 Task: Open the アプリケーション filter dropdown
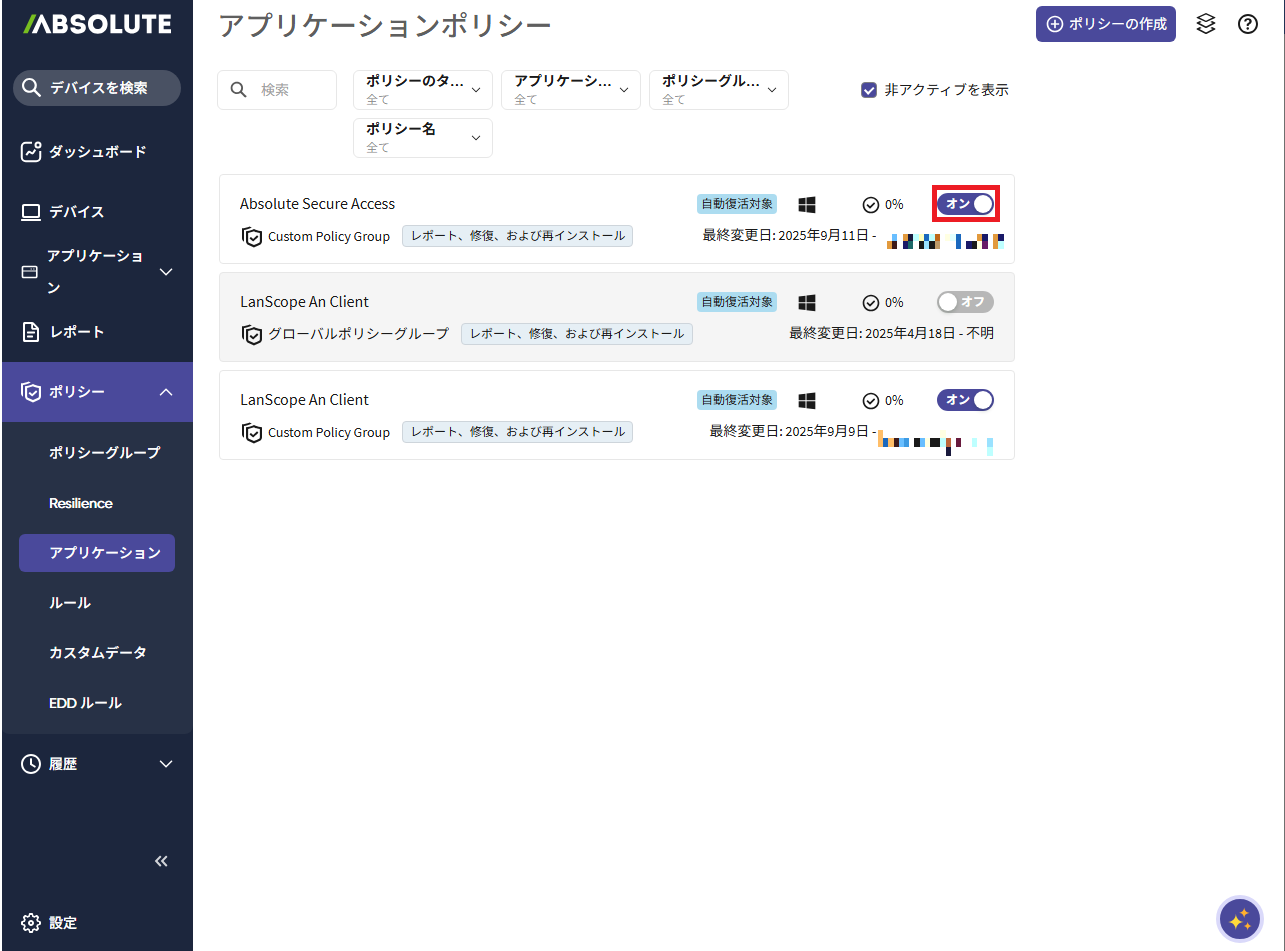[570, 90]
